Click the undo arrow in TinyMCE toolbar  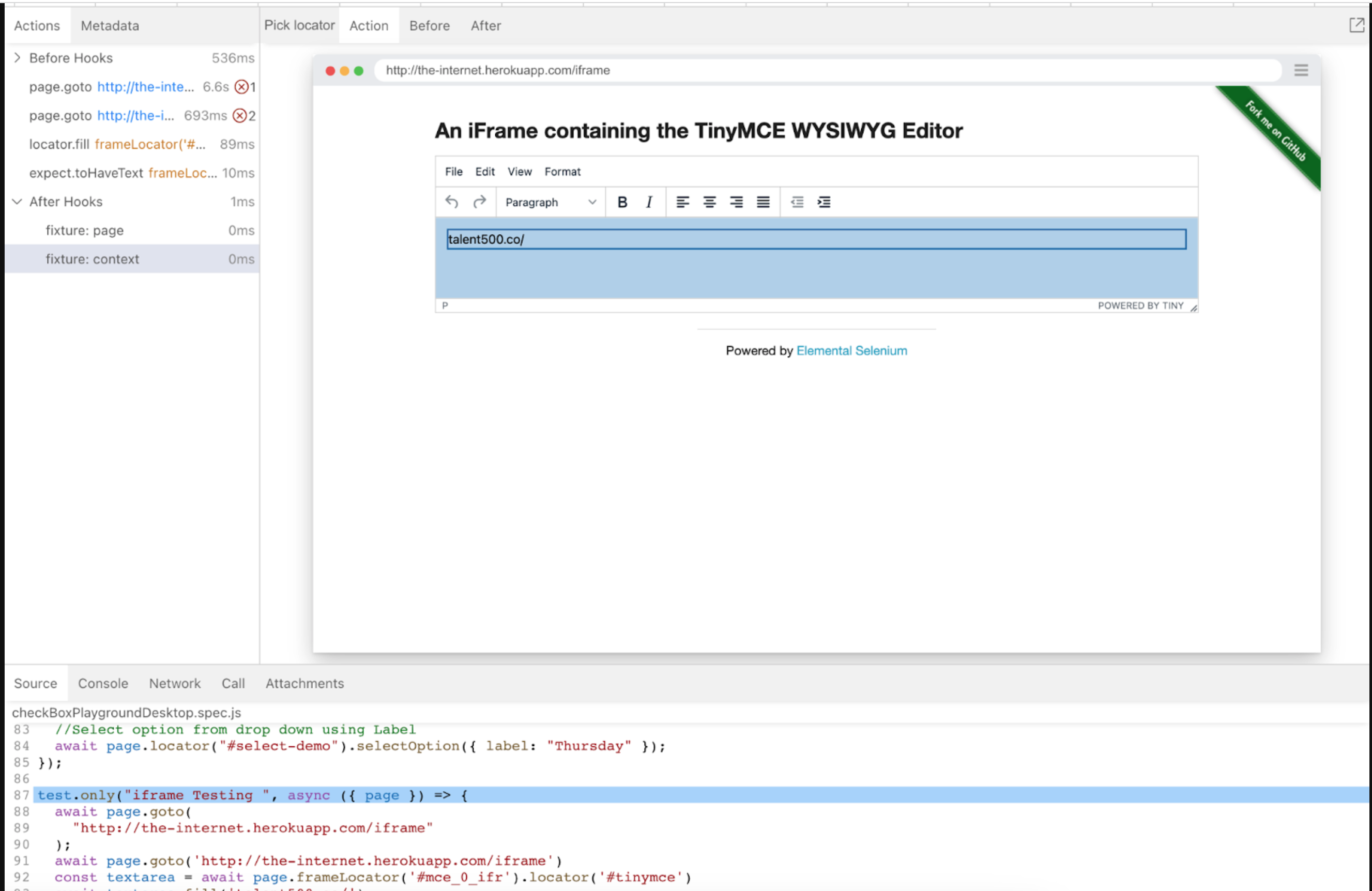451,202
